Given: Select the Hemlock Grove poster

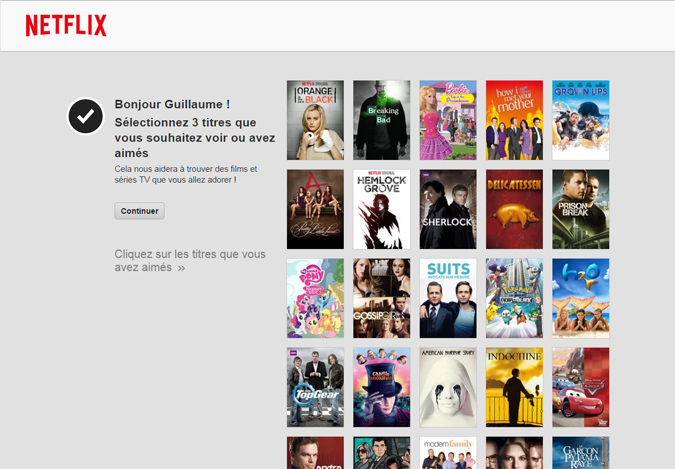Looking at the screenshot, I should [381, 209].
